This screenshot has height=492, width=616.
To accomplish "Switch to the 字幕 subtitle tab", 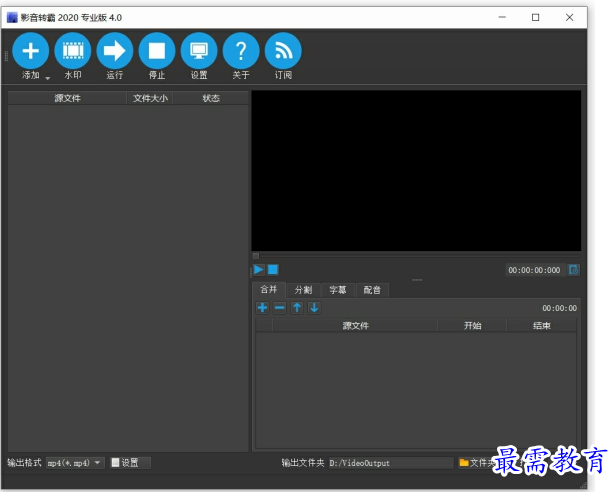I will tap(338, 290).
